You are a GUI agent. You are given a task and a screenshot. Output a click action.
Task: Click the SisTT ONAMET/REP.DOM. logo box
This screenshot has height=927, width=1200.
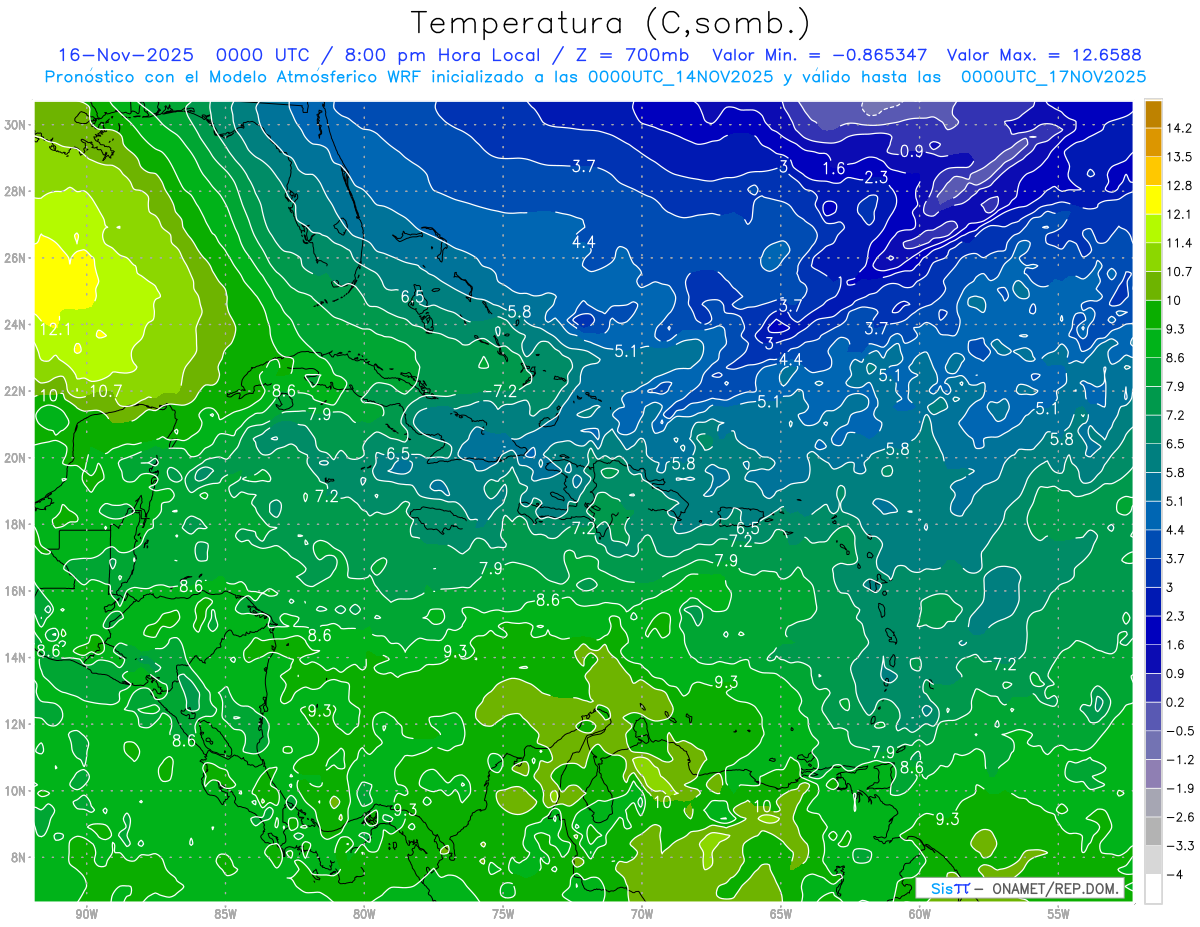[1020, 889]
